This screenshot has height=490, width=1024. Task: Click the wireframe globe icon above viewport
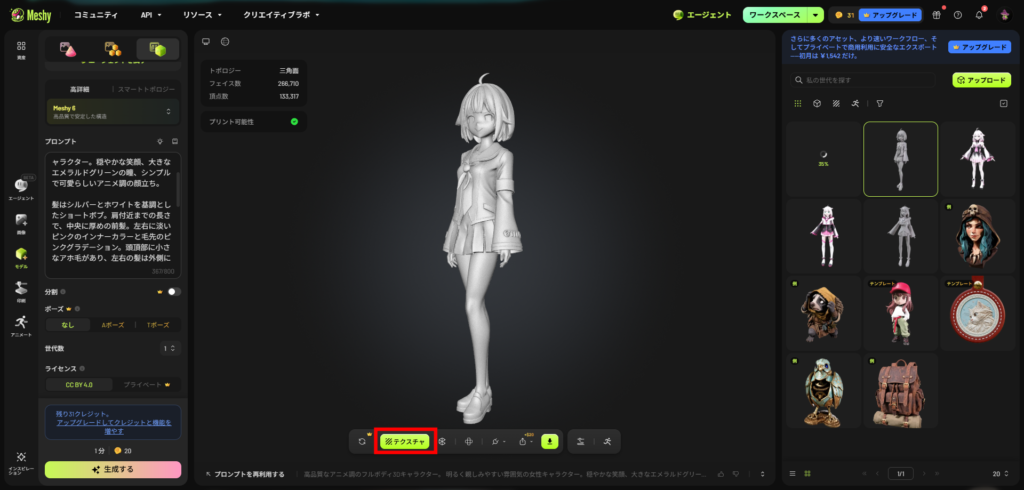[x=225, y=41]
